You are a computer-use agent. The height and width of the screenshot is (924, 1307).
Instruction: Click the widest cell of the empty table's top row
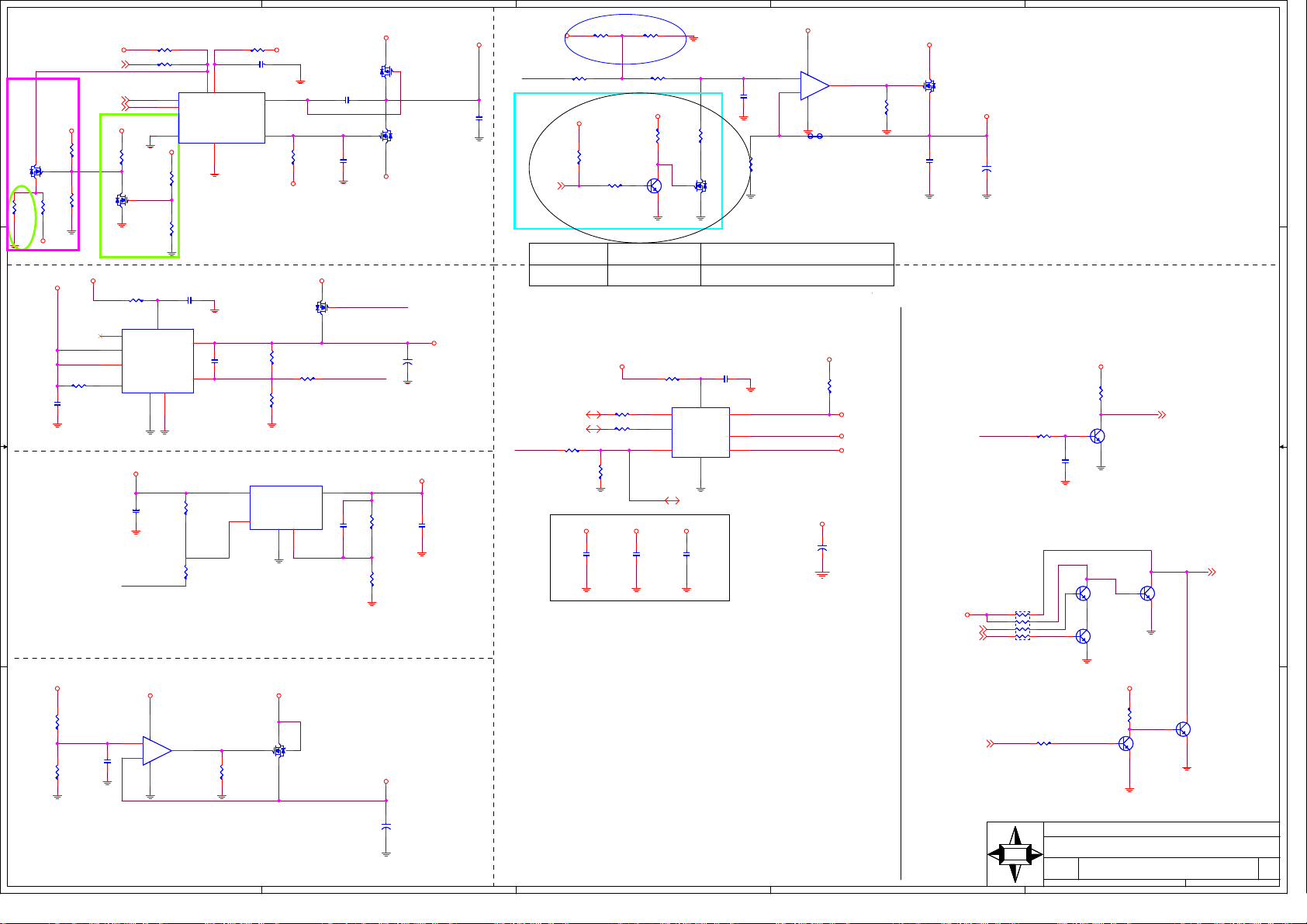(797, 254)
